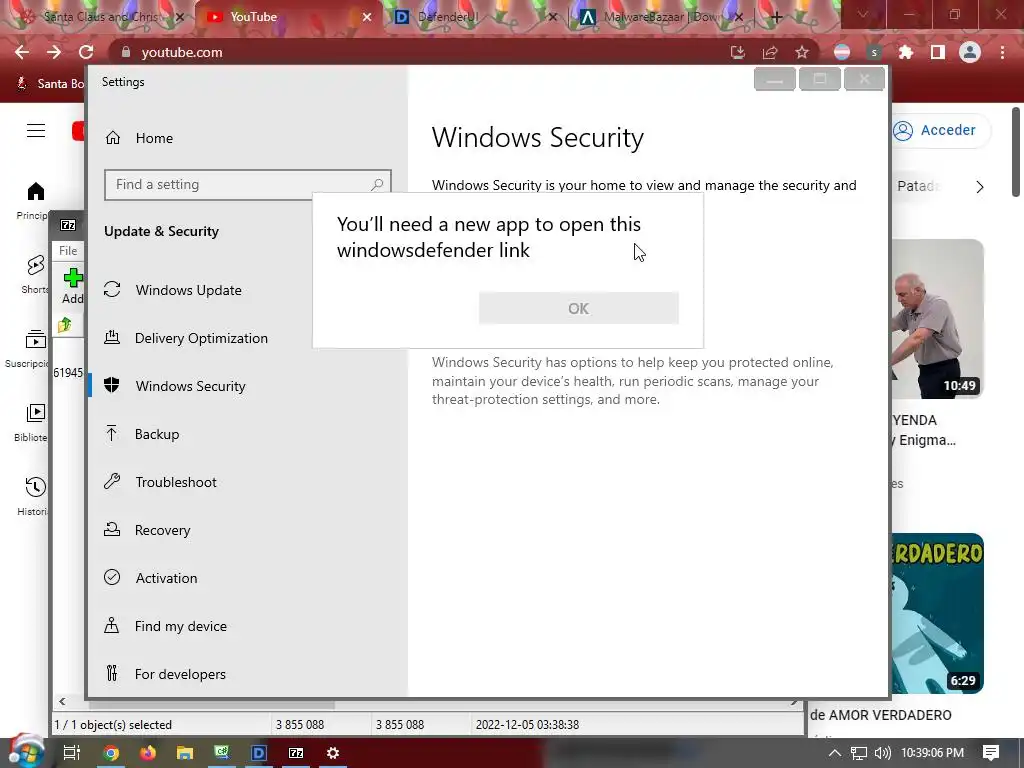Click the share page icon in address bar
Screen dimensions: 1024x768
click(x=770, y=52)
